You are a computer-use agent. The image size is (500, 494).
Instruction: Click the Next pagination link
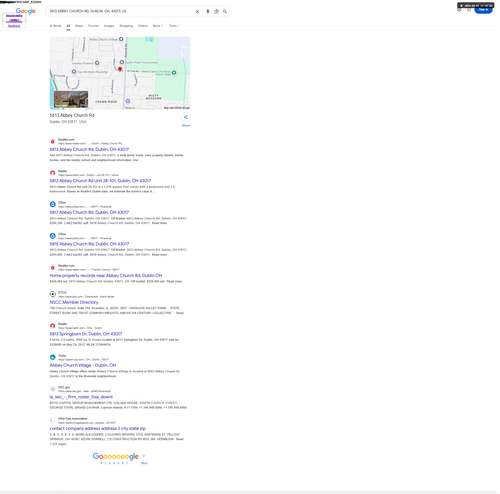coord(144,463)
